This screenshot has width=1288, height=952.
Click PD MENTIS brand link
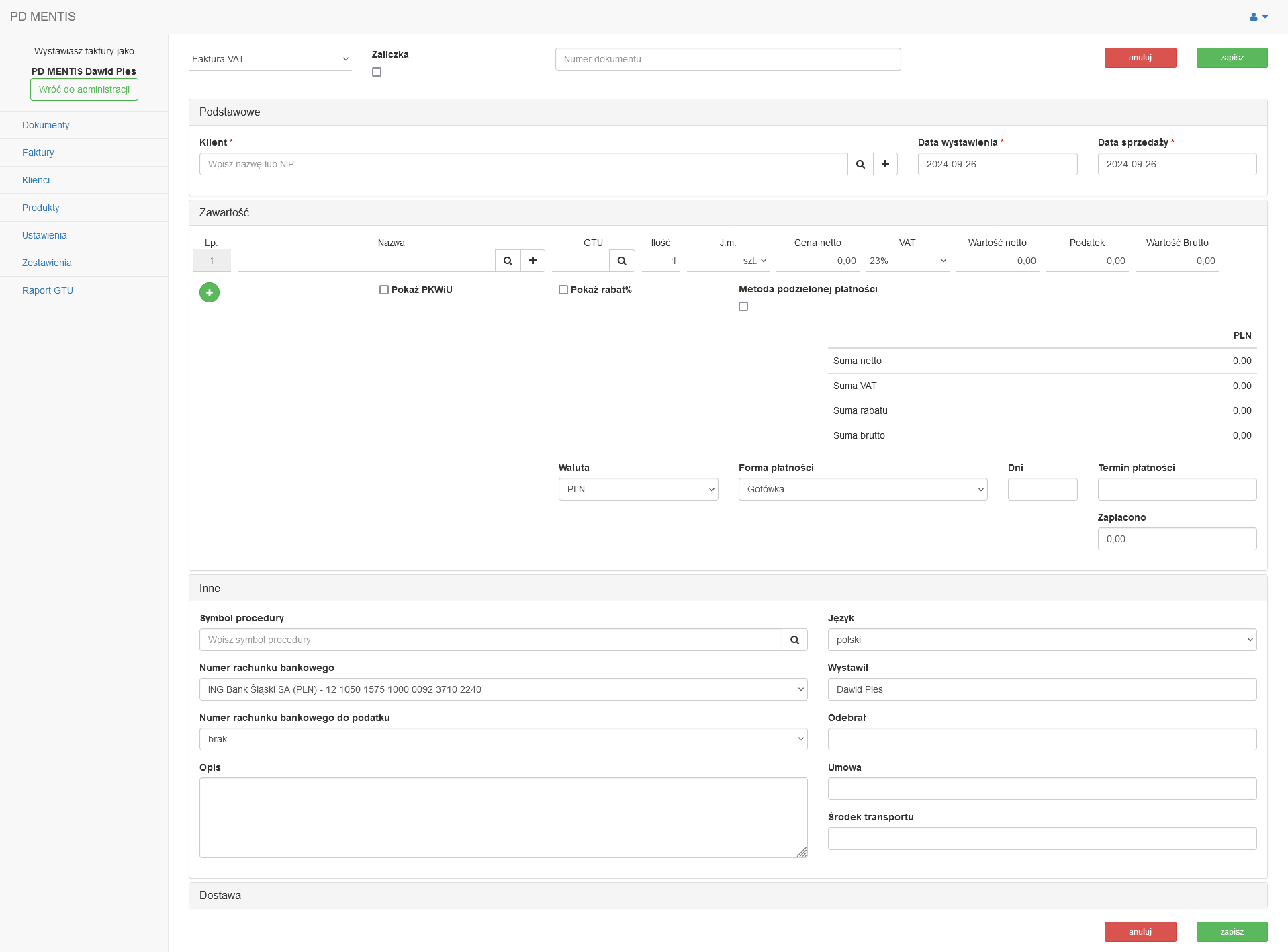coord(43,17)
